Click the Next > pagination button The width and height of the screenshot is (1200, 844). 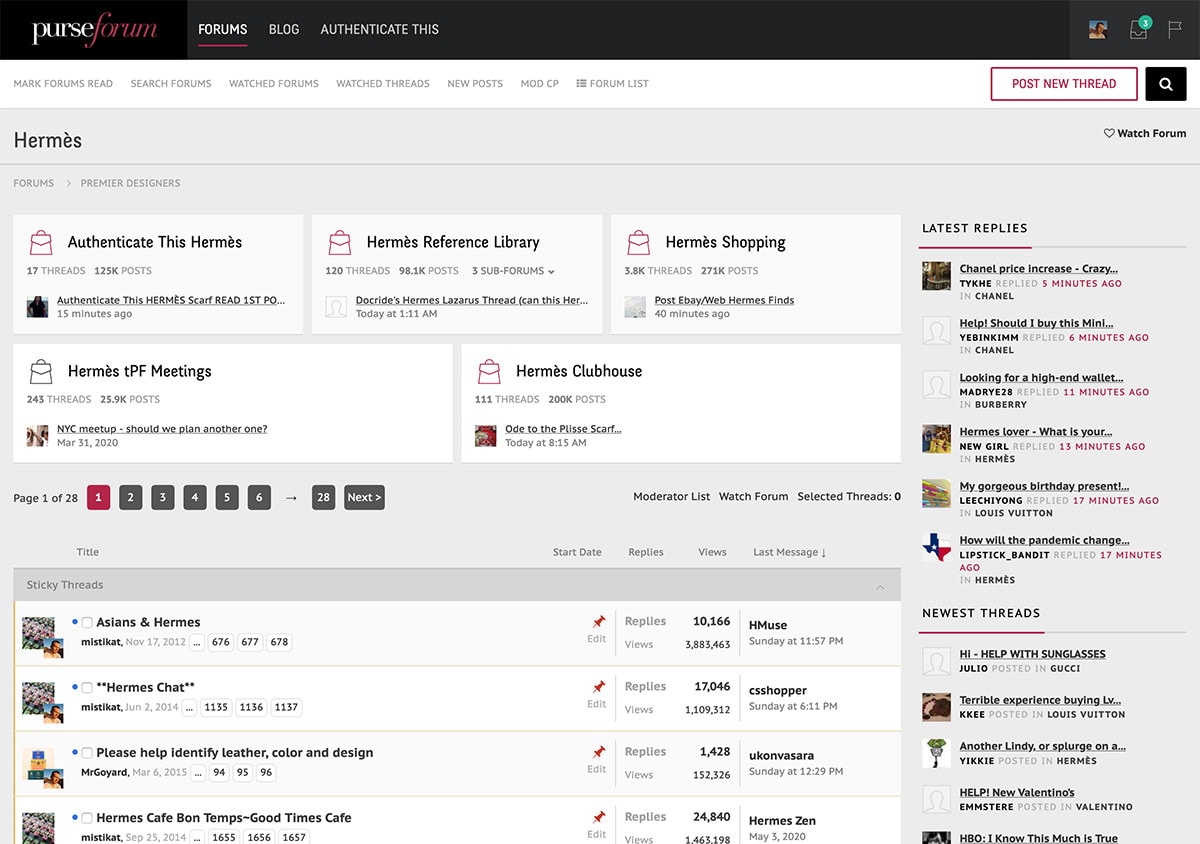pos(364,497)
